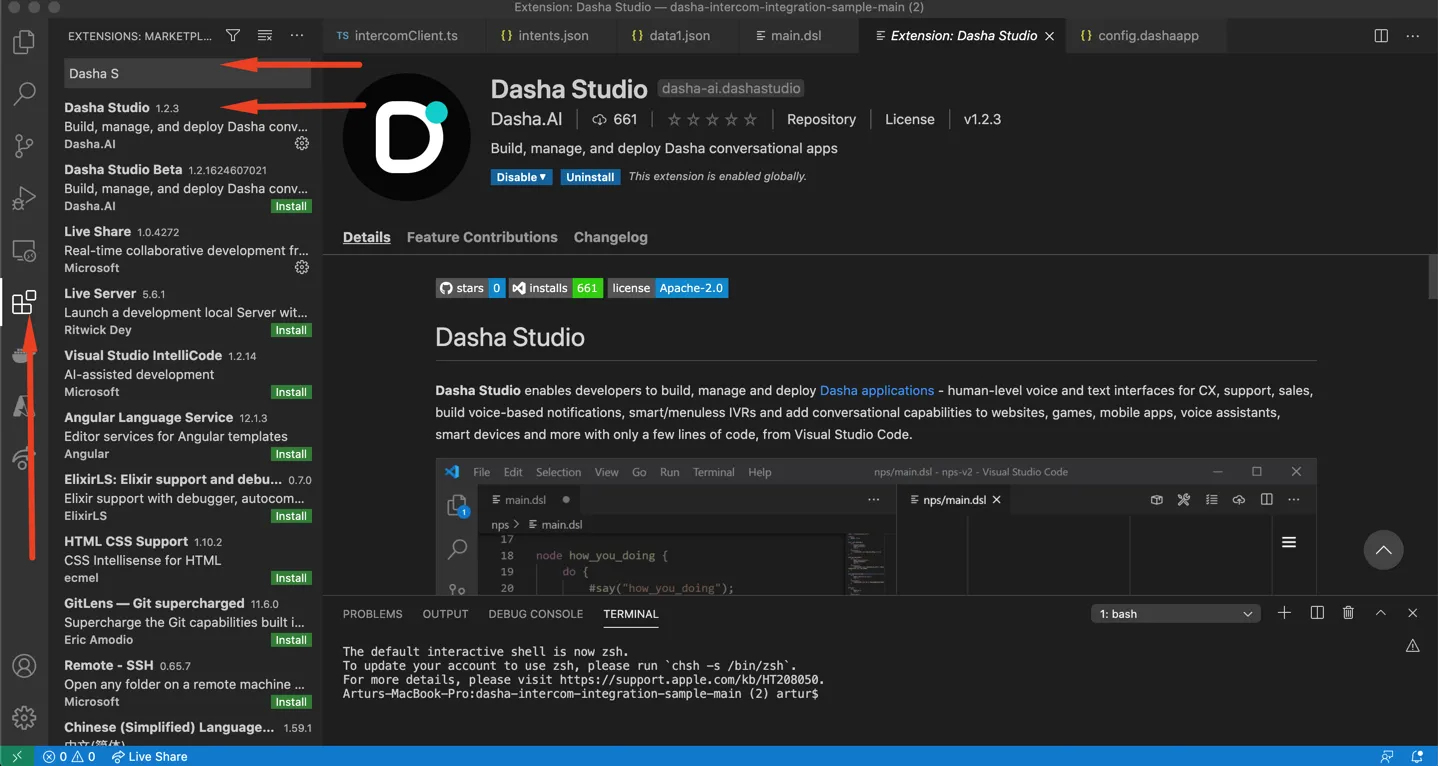Install Remote - SSH extension
The width and height of the screenshot is (1439, 766).
coord(291,702)
